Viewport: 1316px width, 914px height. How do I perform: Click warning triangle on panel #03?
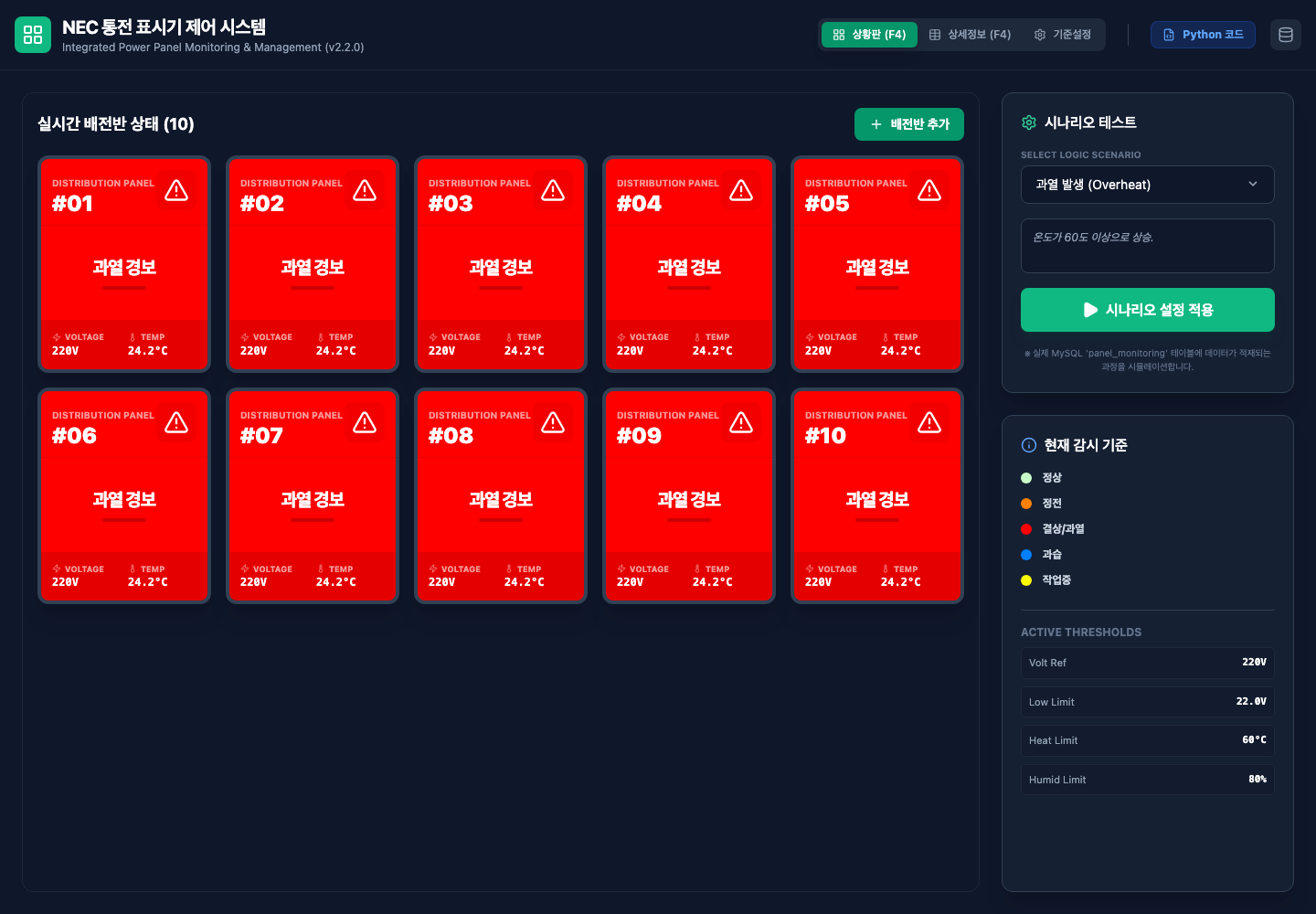click(553, 190)
